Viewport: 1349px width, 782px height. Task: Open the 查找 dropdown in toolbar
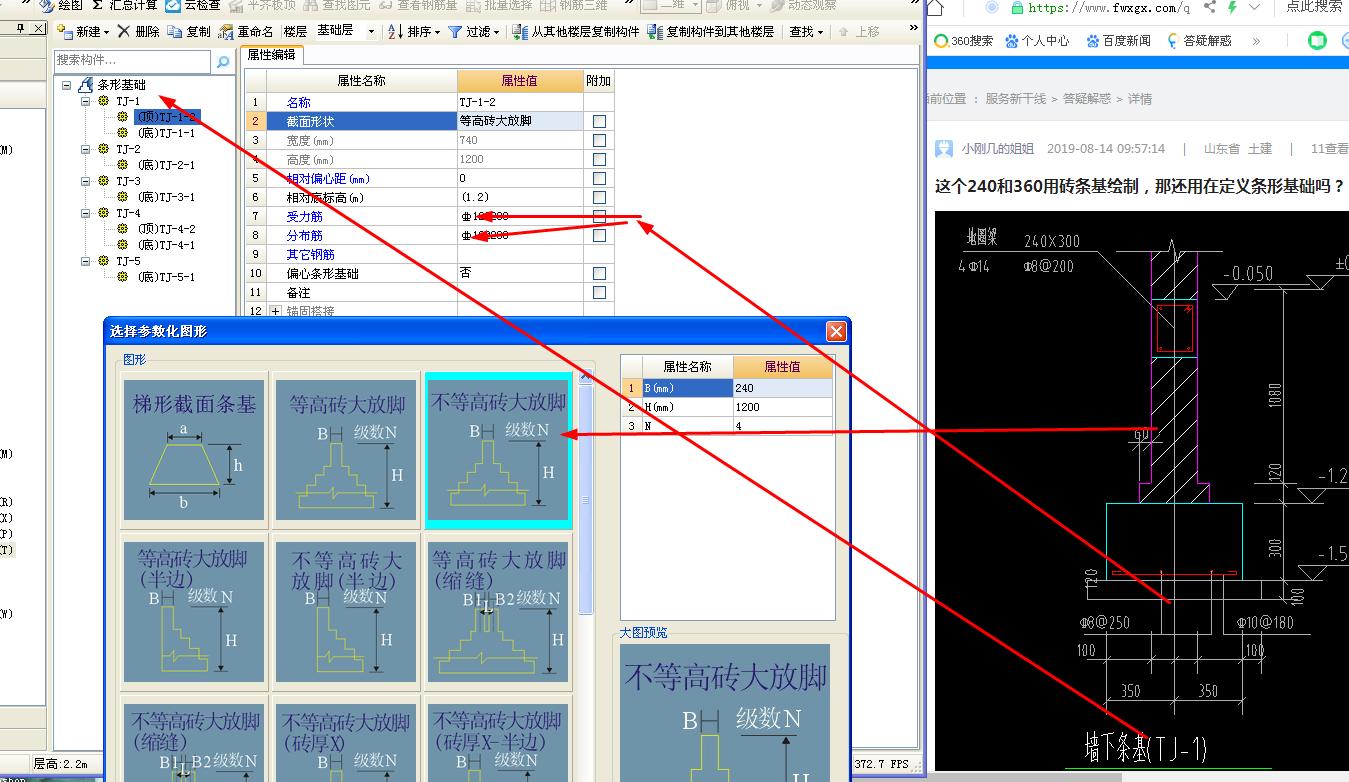(x=806, y=32)
